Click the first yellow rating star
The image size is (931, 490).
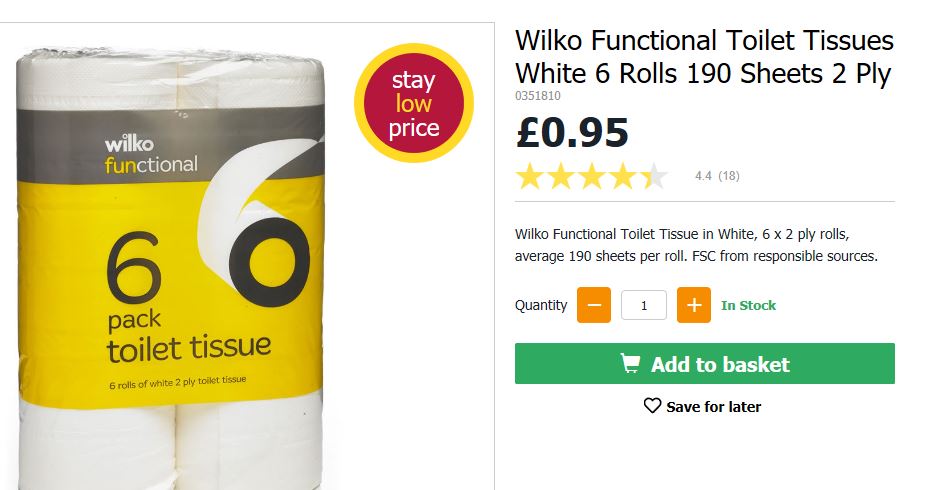[529, 176]
